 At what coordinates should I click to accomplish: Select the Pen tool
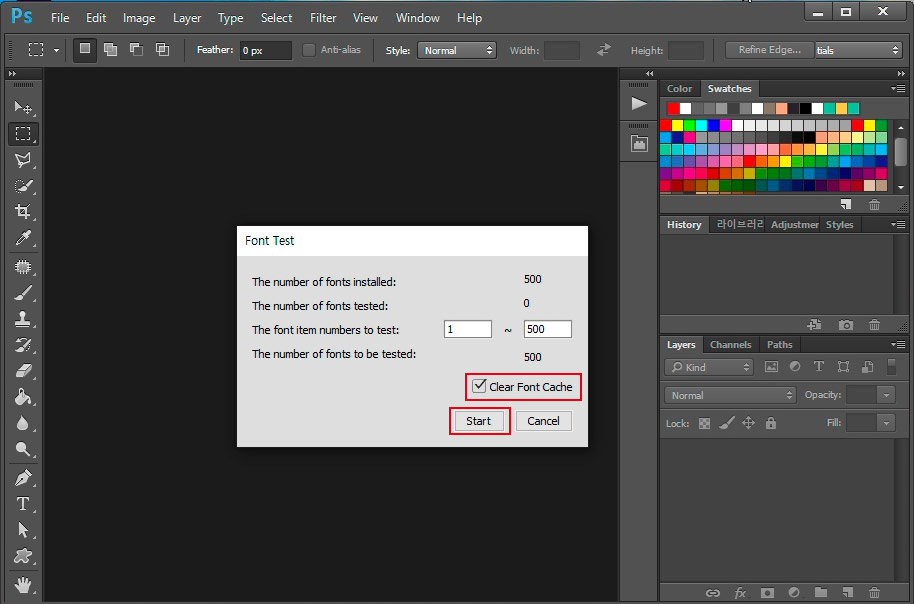pyautogui.click(x=23, y=478)
